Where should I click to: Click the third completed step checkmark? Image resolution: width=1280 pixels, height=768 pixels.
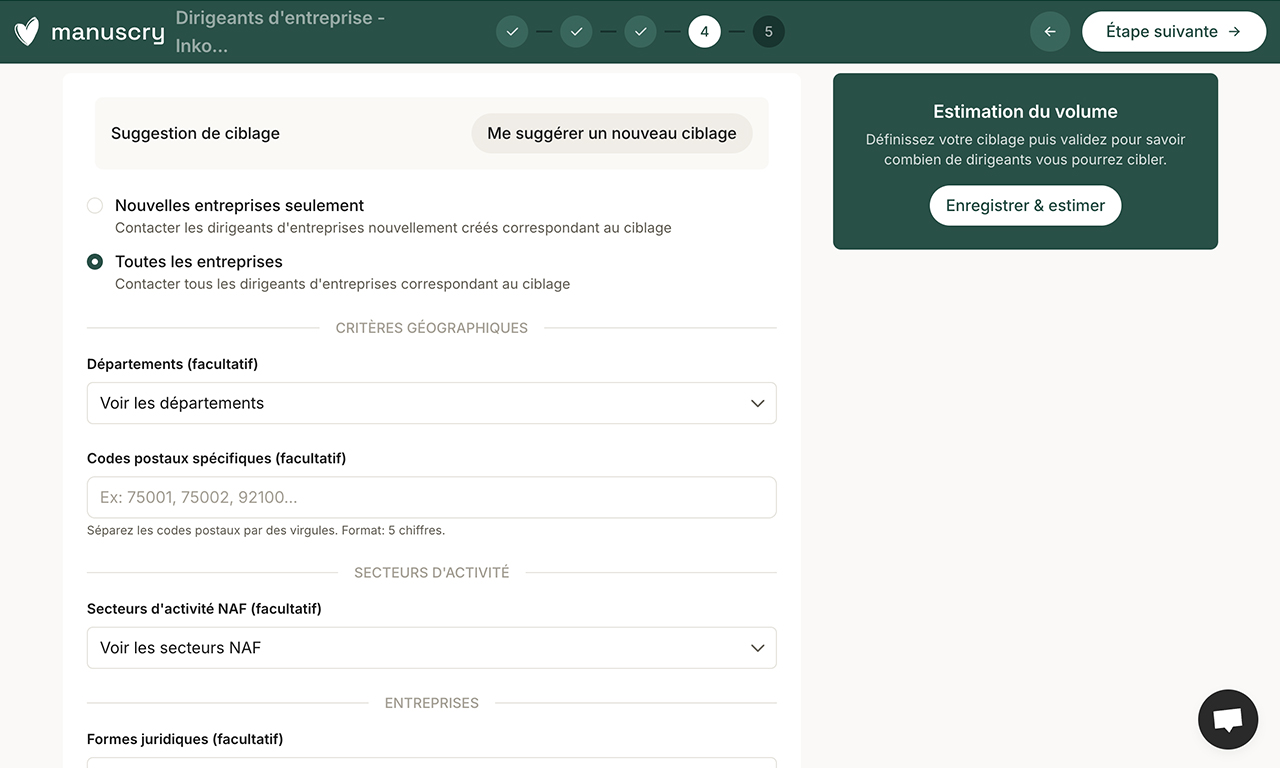point(640,32)
